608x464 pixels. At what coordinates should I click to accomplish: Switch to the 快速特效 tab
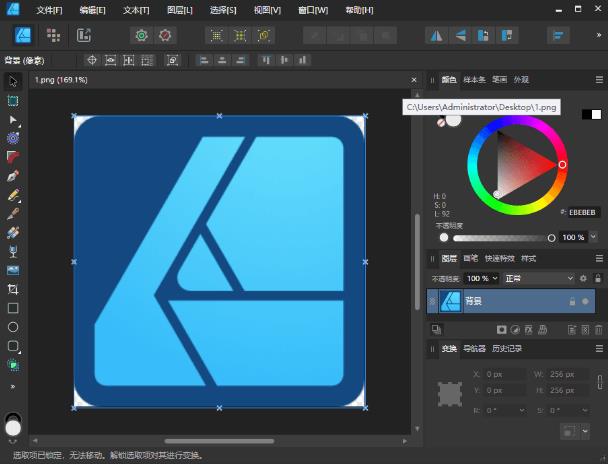[499, 259]
